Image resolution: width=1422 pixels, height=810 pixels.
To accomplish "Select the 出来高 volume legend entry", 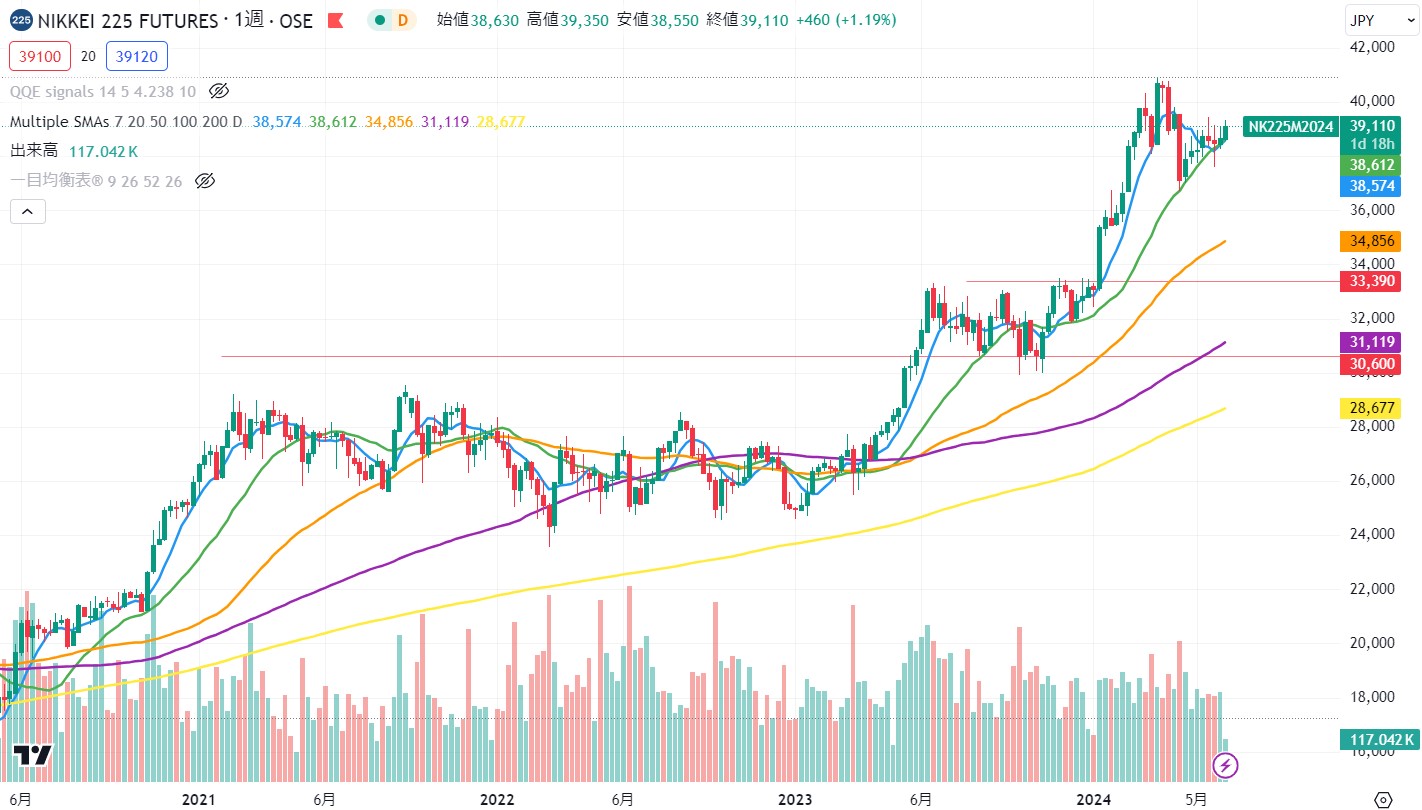I will coord(34,151).
